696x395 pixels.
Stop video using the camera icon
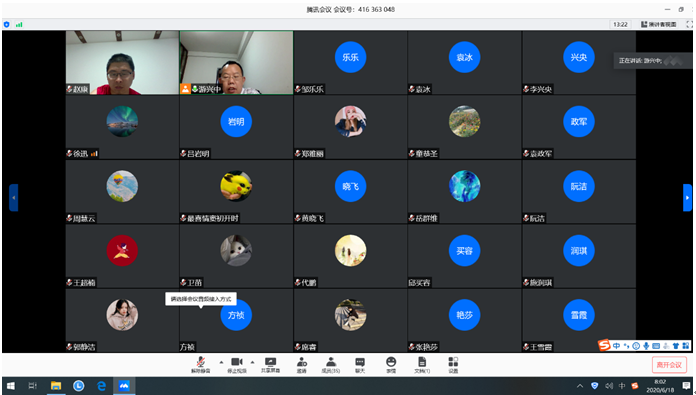(x=237, y=365)
